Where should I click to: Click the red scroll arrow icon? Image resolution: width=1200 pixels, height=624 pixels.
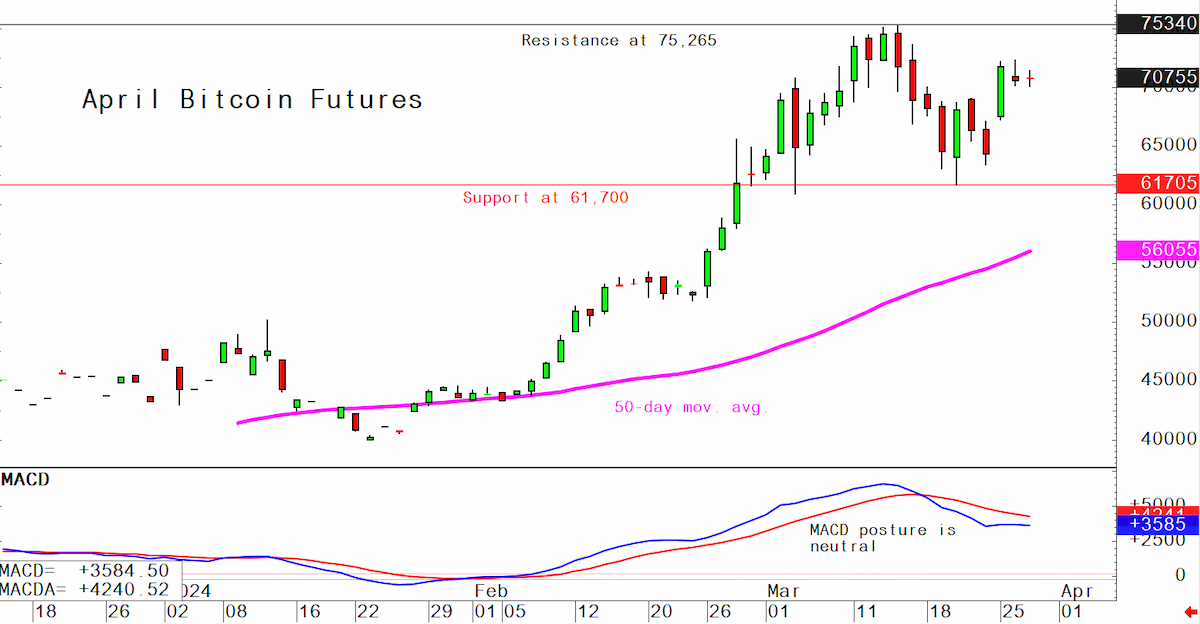tap(1191, 611)
